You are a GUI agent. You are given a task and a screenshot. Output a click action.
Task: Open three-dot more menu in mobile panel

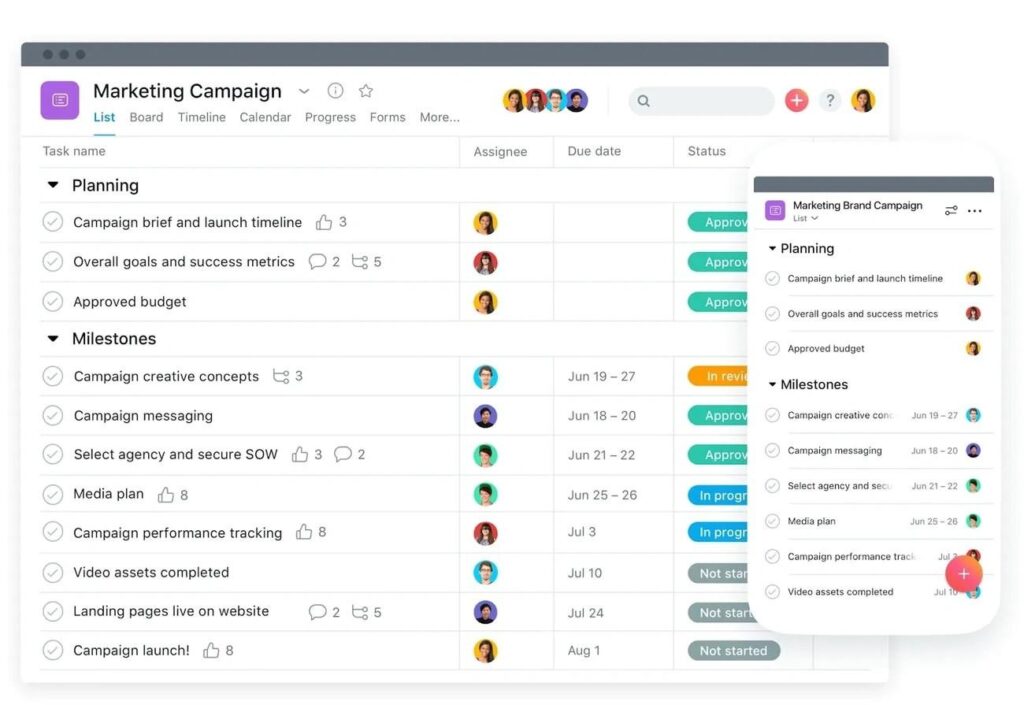(x=975, y=211)
